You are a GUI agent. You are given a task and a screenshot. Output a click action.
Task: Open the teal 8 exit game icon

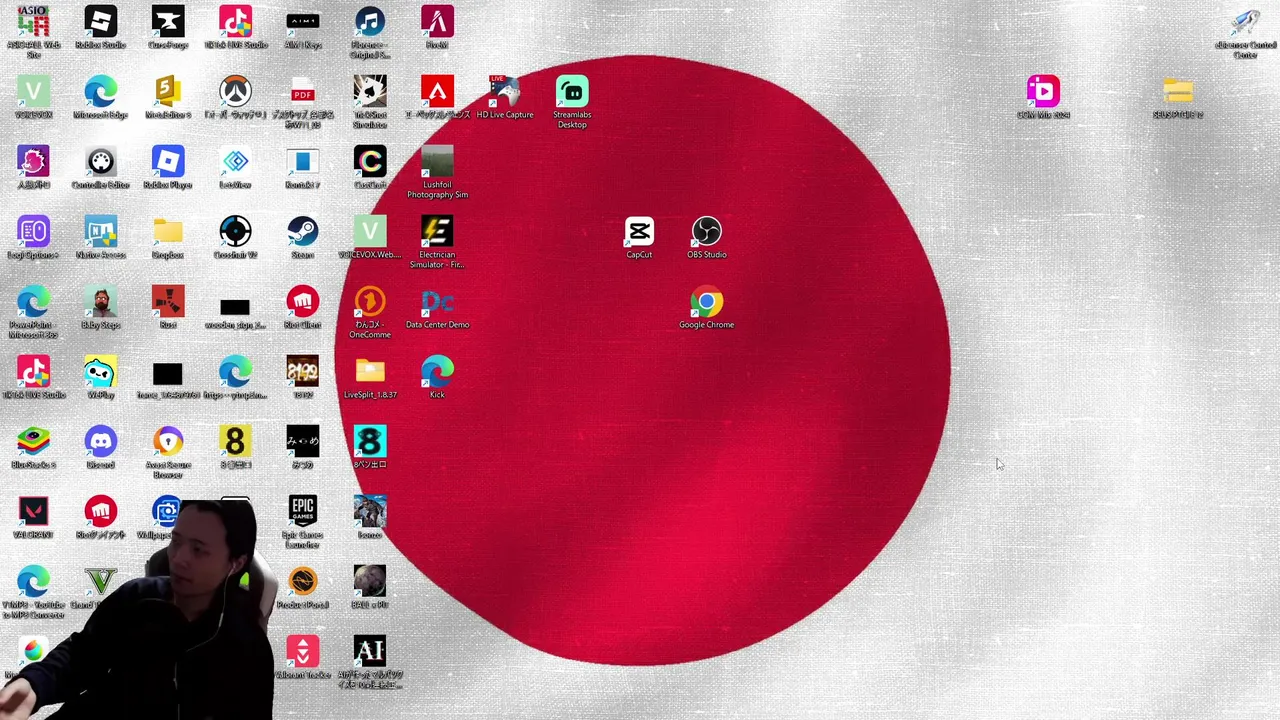pos(370,442)
